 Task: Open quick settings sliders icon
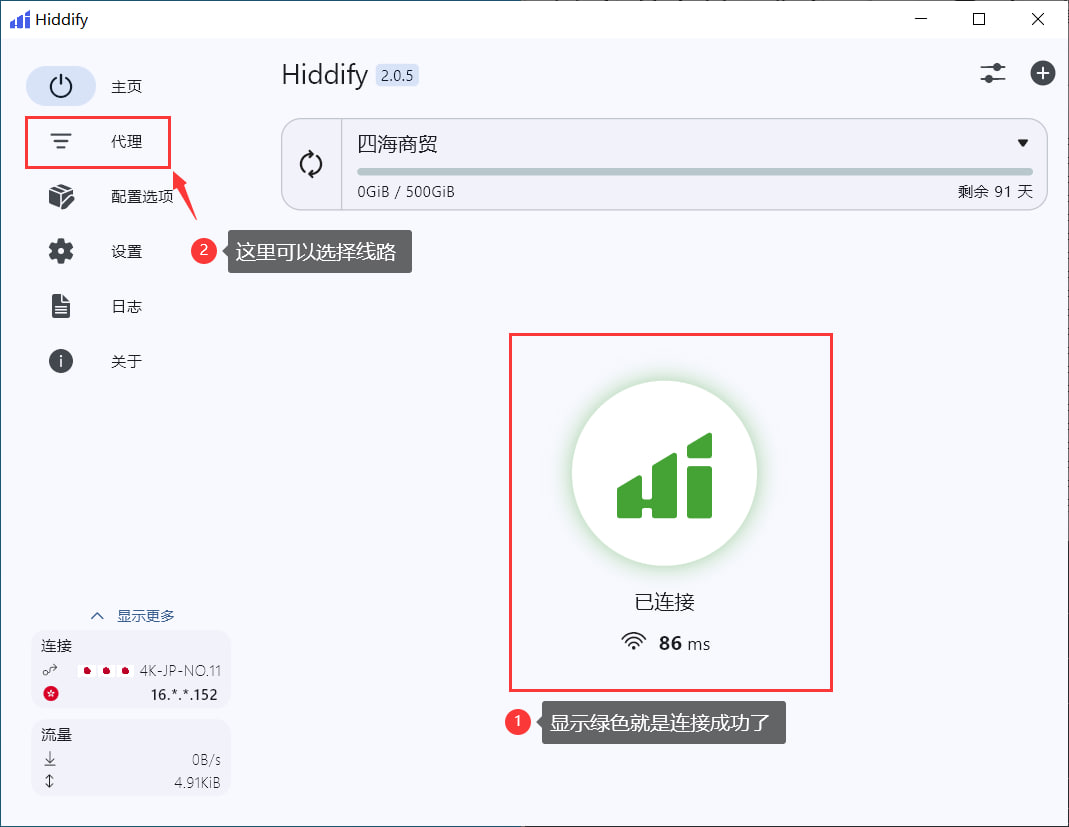coord(993,73)
